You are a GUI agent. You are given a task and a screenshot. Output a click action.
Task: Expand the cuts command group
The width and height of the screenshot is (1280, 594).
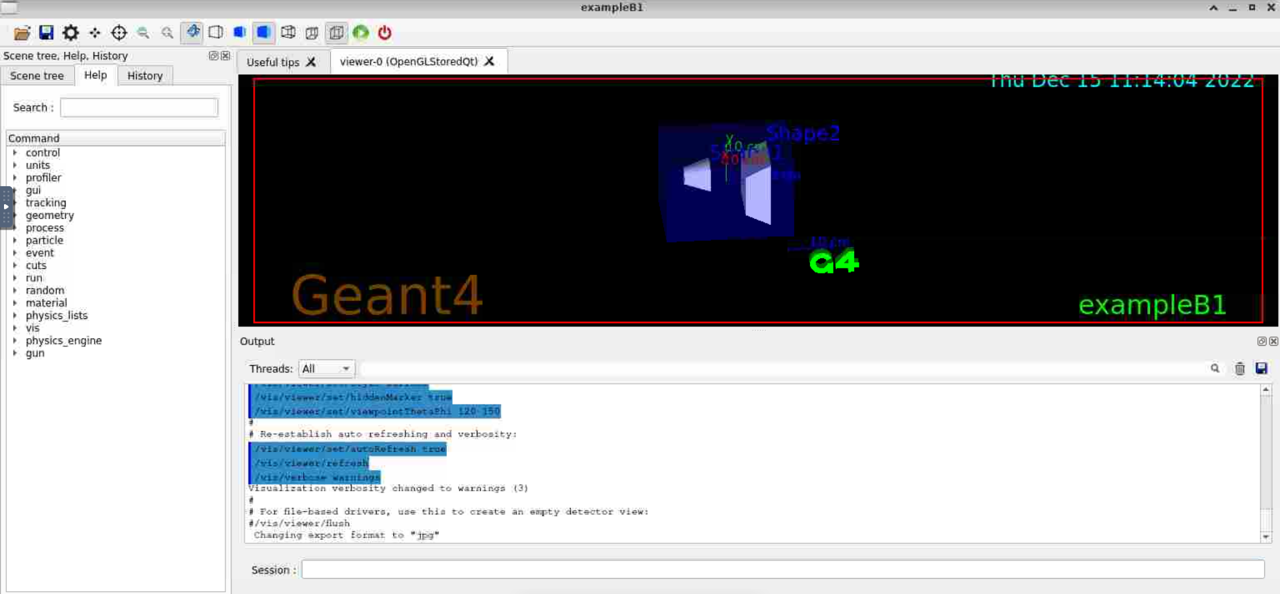15,266
